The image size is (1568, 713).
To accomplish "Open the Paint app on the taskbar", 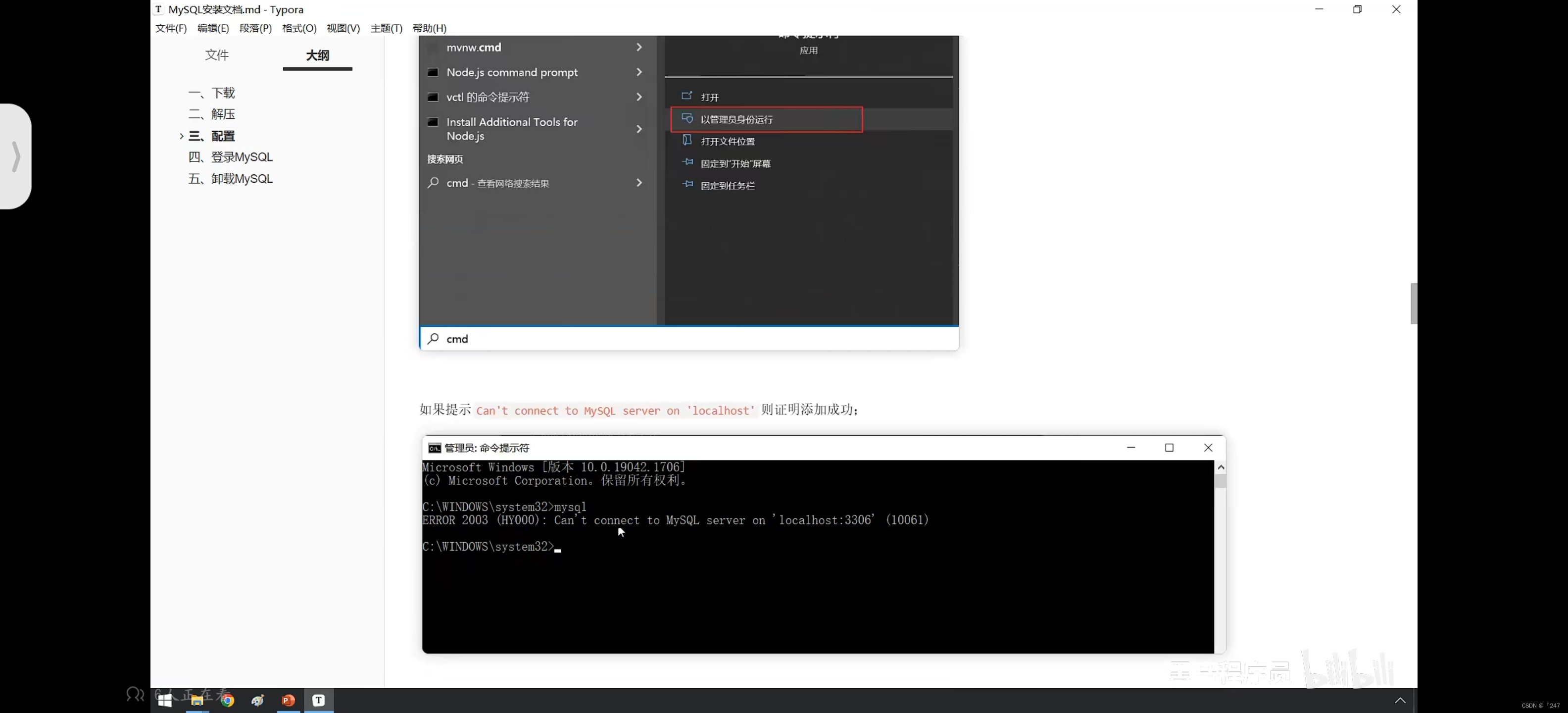I will pyautogui.click(x=257, y=700).
